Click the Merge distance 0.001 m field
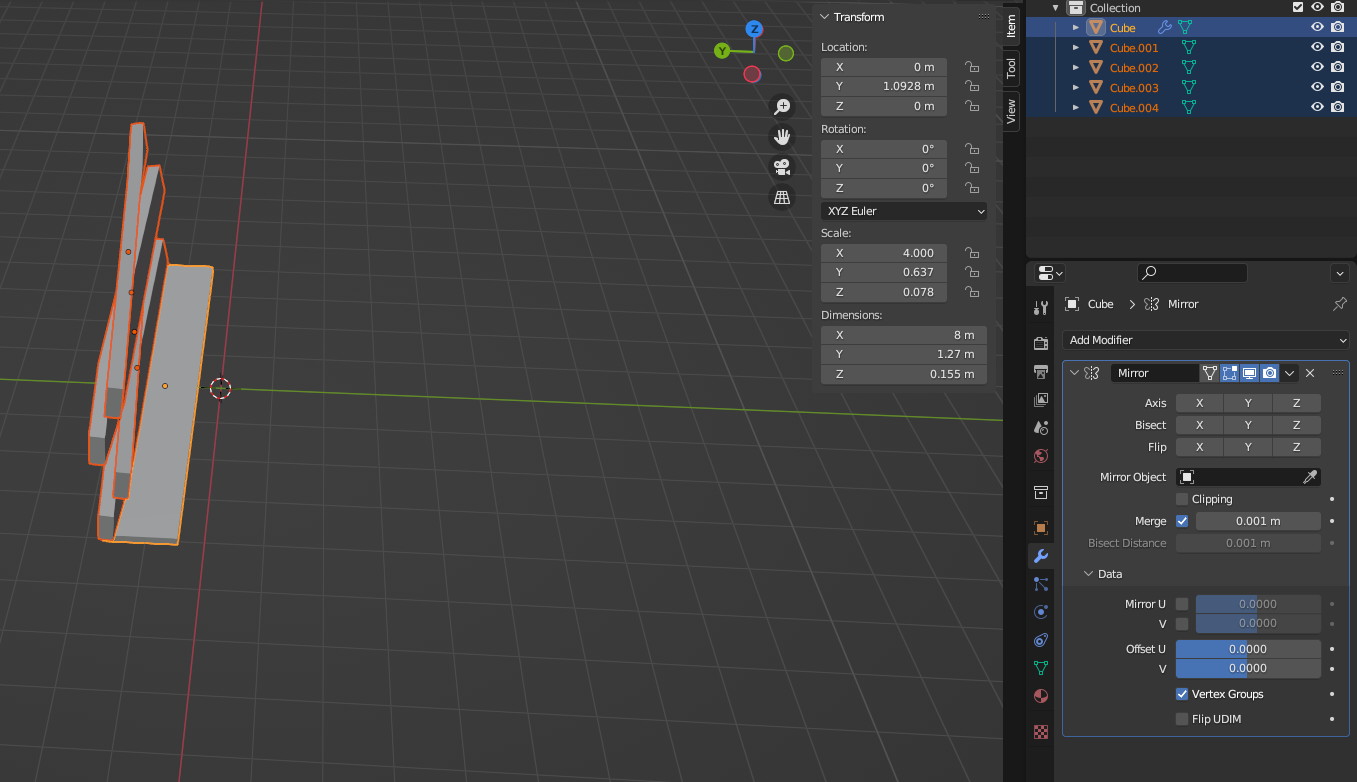This screenshot has height=782, width=1357. [x=1258, y=521]
